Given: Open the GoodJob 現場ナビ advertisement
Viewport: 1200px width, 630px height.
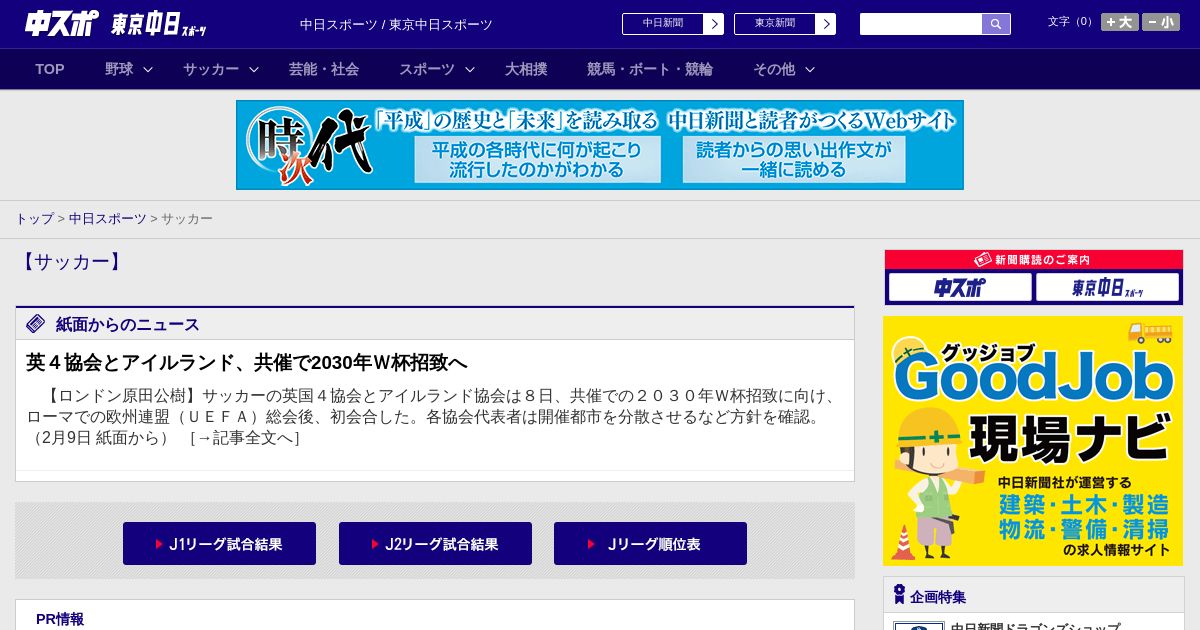Looking at the screenshot, I should [x=1033, y=441].
